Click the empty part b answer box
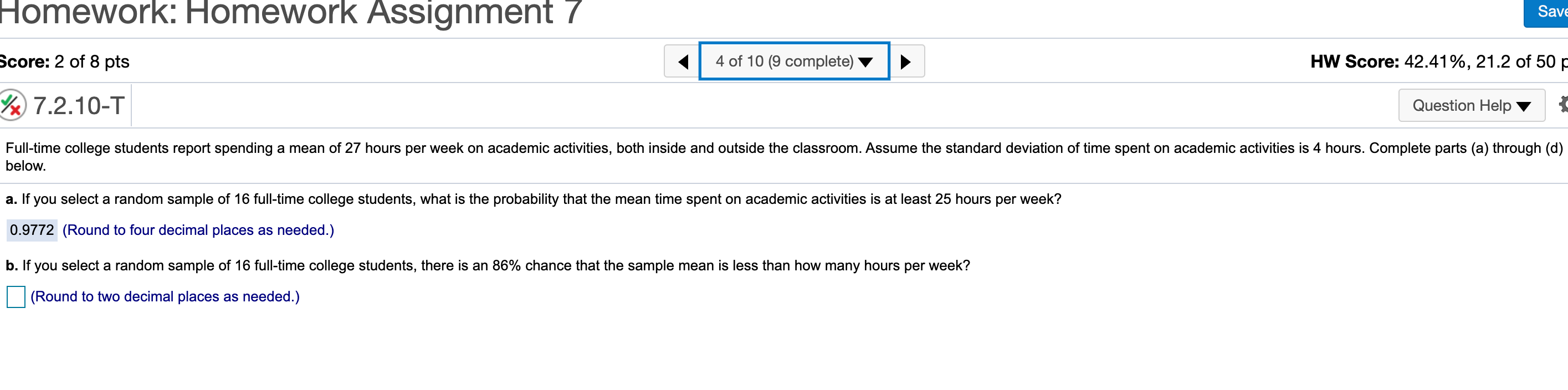Viewport: 1568px width, 390px height. click(16, 296)
